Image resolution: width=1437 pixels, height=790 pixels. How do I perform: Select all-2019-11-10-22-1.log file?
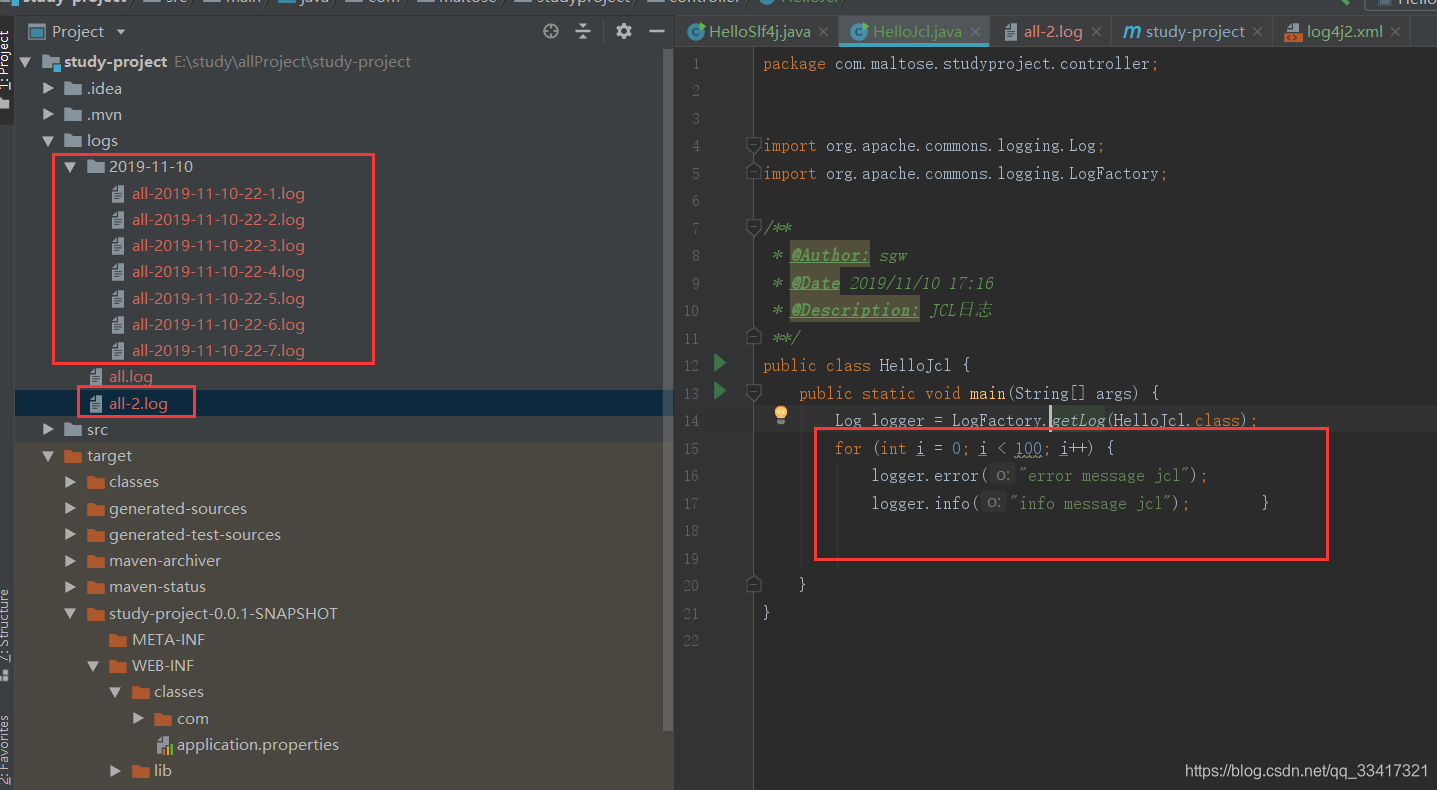tap(218, 193)
